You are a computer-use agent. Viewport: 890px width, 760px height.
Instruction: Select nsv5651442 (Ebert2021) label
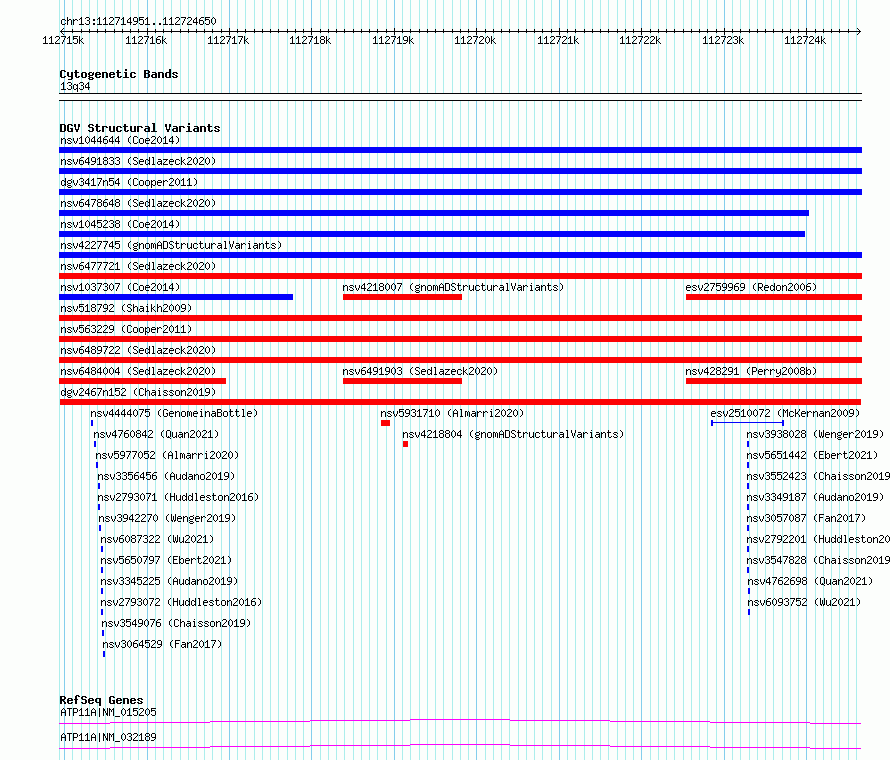(x=812, y=455)
